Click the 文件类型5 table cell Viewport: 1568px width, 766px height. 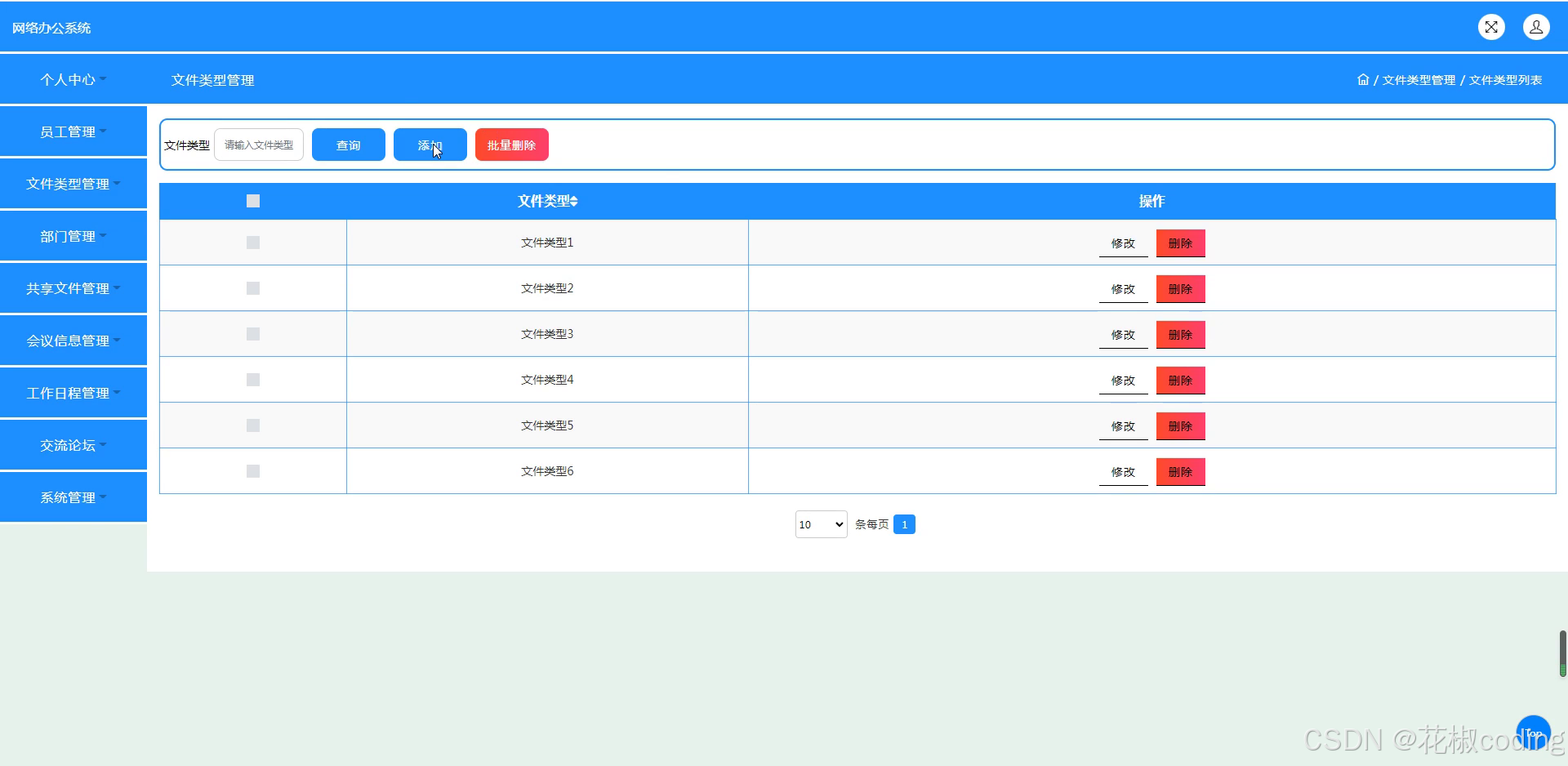[547, 425]
